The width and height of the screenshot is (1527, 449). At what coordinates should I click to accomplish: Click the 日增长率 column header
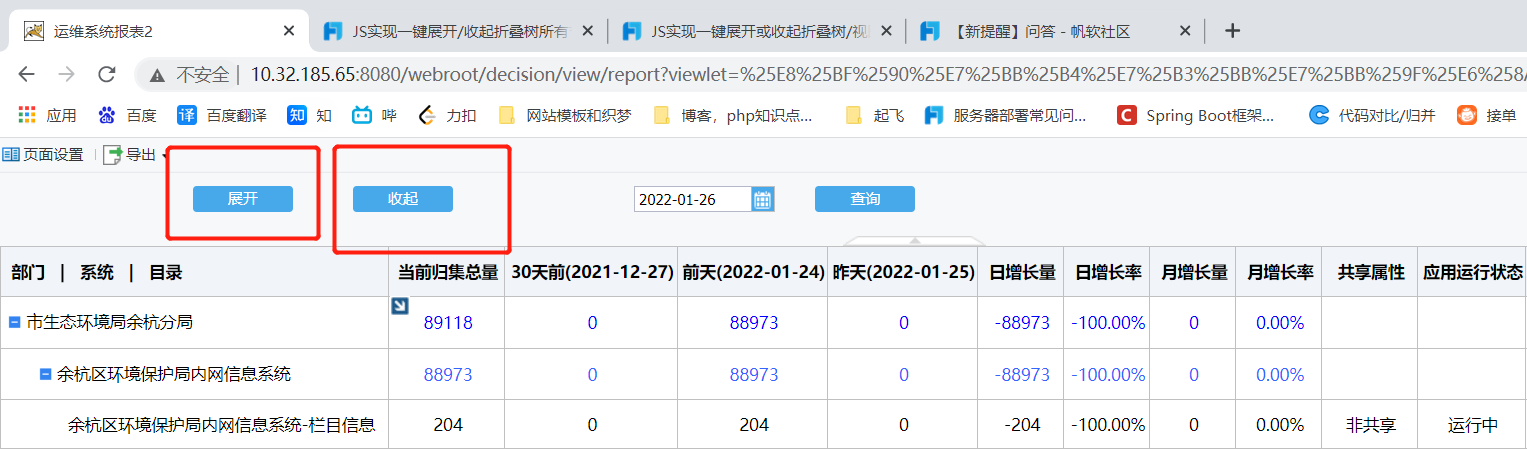click(1108, 272)
